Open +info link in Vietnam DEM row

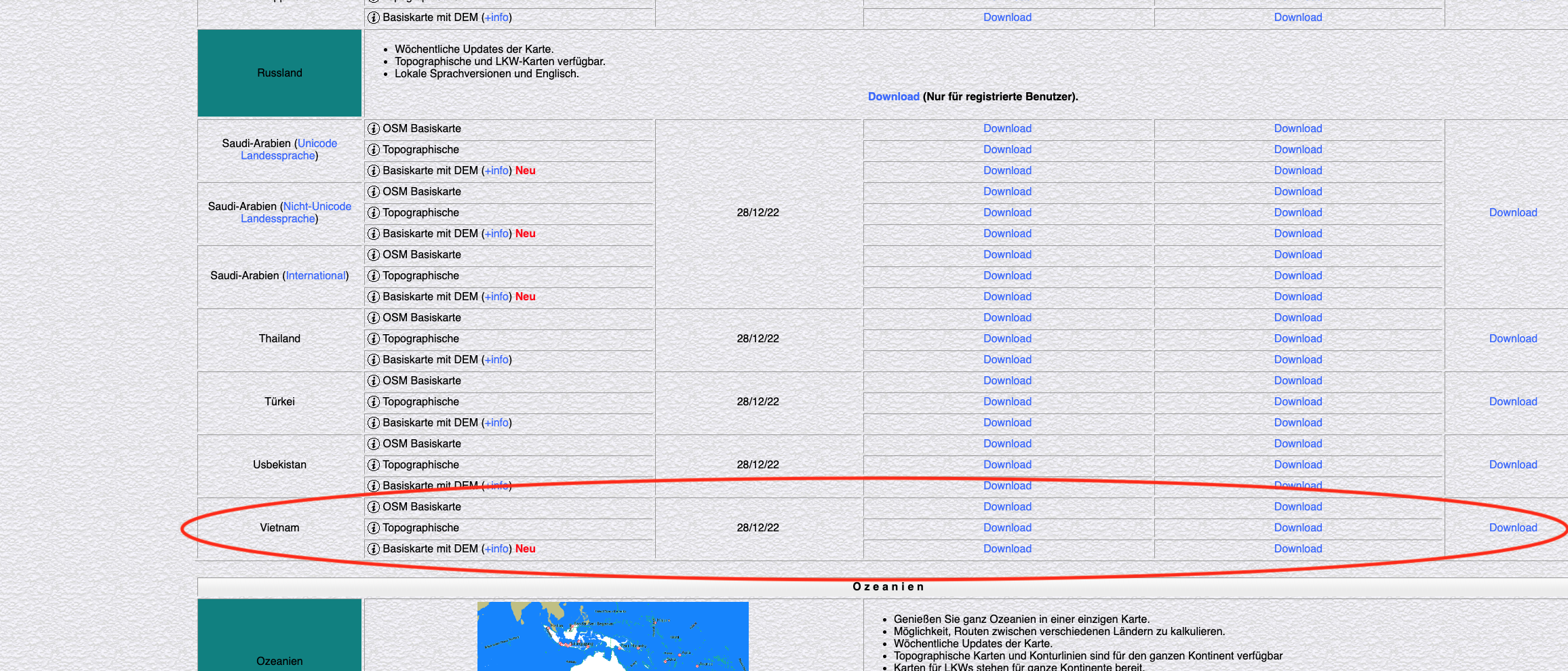click(496, 549)
